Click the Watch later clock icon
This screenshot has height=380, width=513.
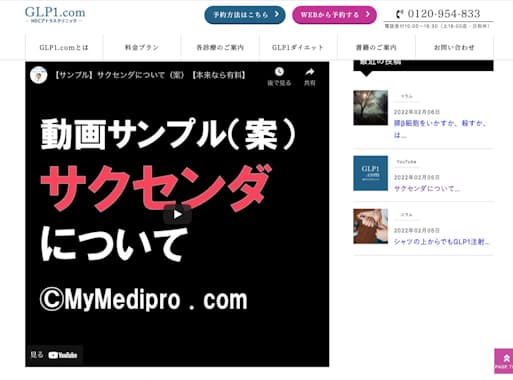tap(279, 71)
